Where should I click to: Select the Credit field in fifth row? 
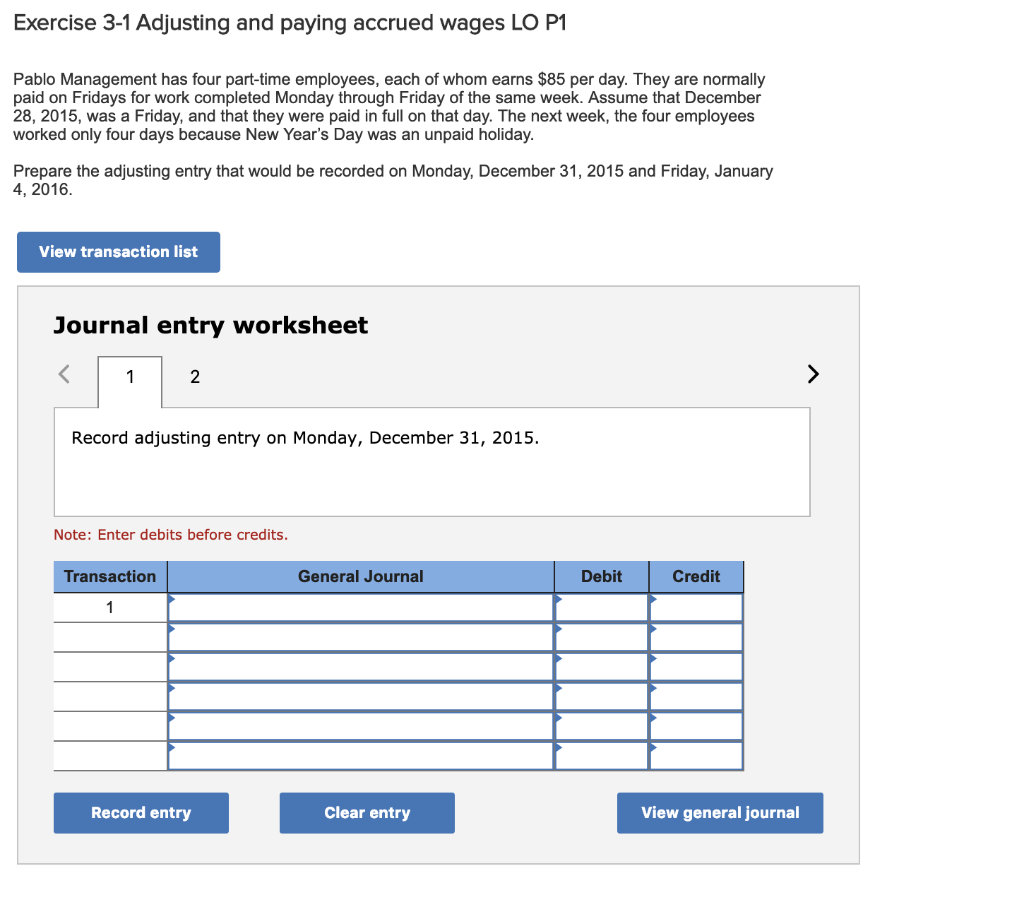point(696,726)
